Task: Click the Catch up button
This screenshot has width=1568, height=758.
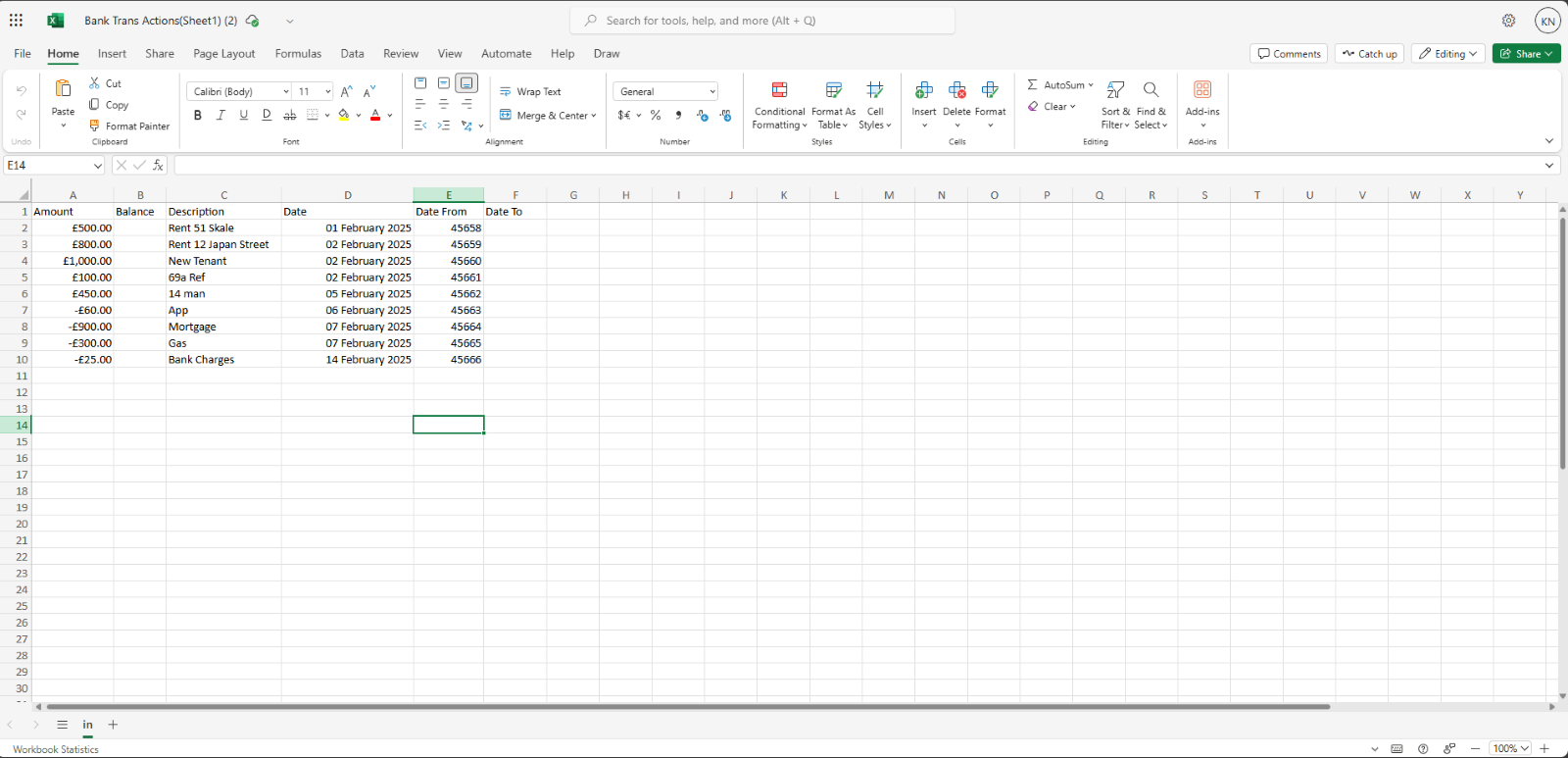Action: (1370, 54)
